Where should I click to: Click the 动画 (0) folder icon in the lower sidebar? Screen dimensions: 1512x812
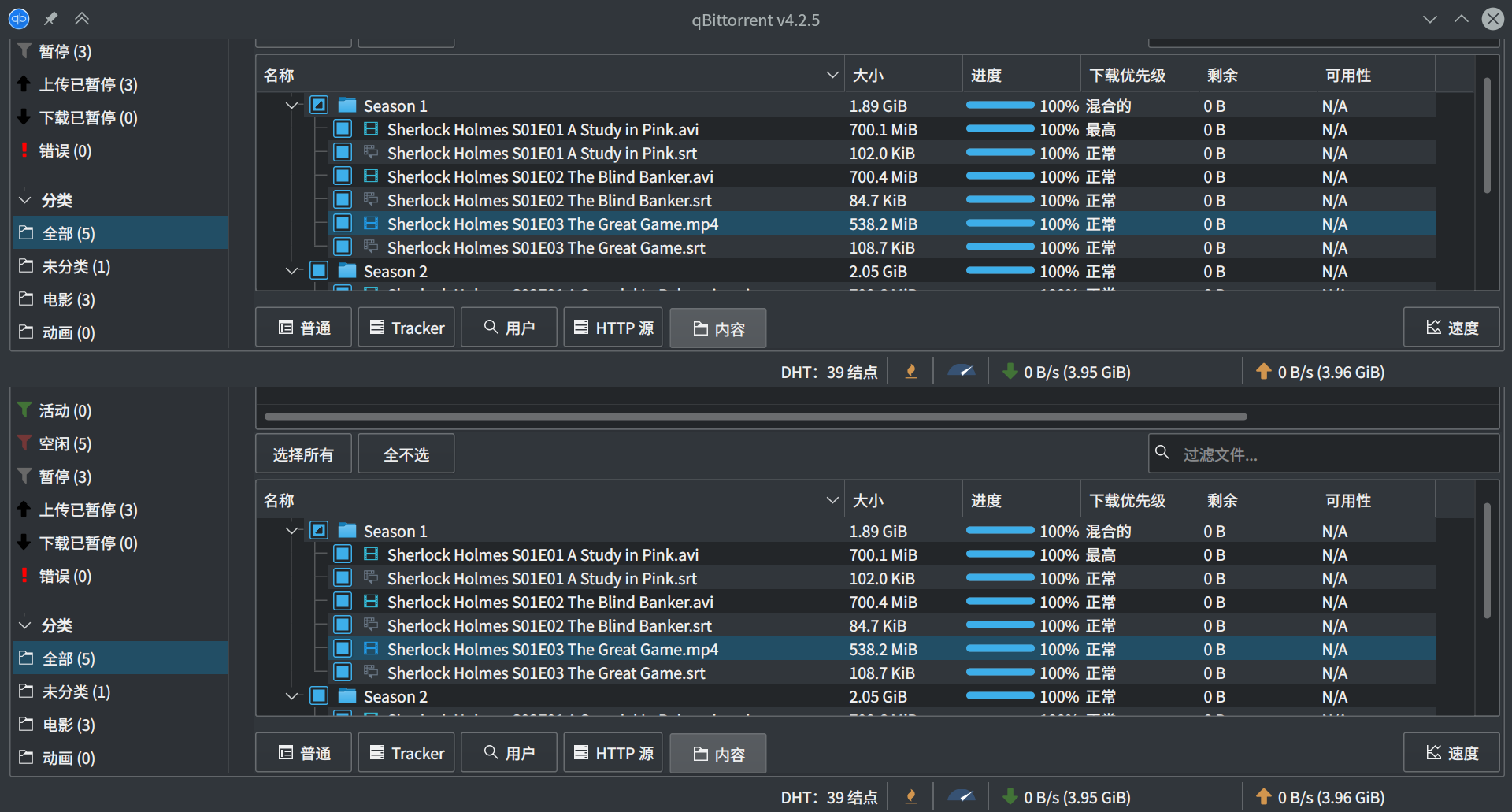pos(26,757)
